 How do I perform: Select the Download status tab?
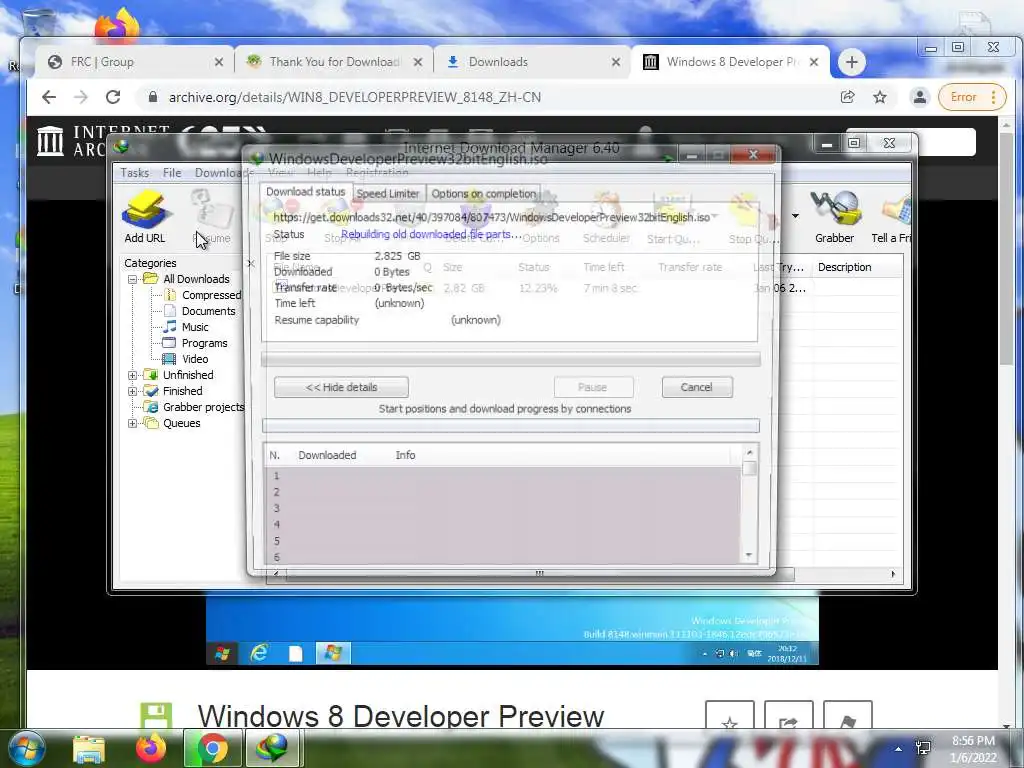[305, 192]
